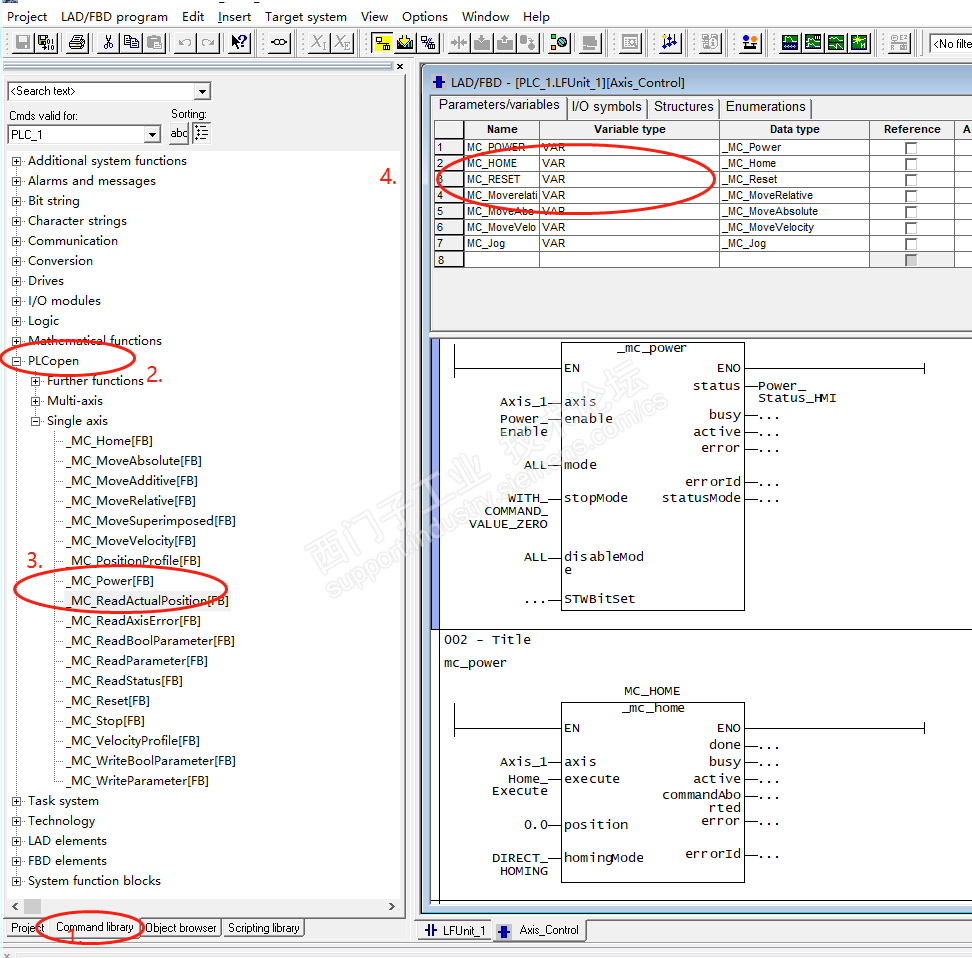Switch to the I/O symbols tab
Viewport: 972px width, 958px height.
pyautogui.click(x=606, y=107)
